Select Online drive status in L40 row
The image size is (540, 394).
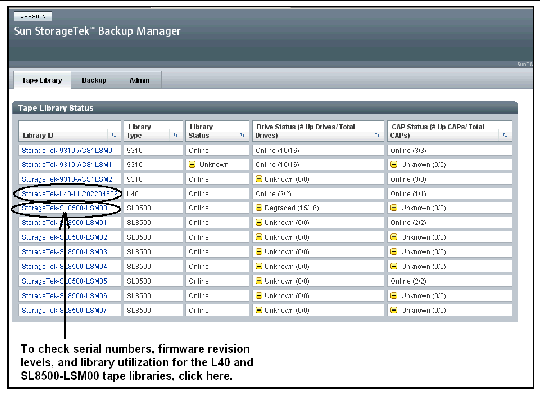point(273,194)
